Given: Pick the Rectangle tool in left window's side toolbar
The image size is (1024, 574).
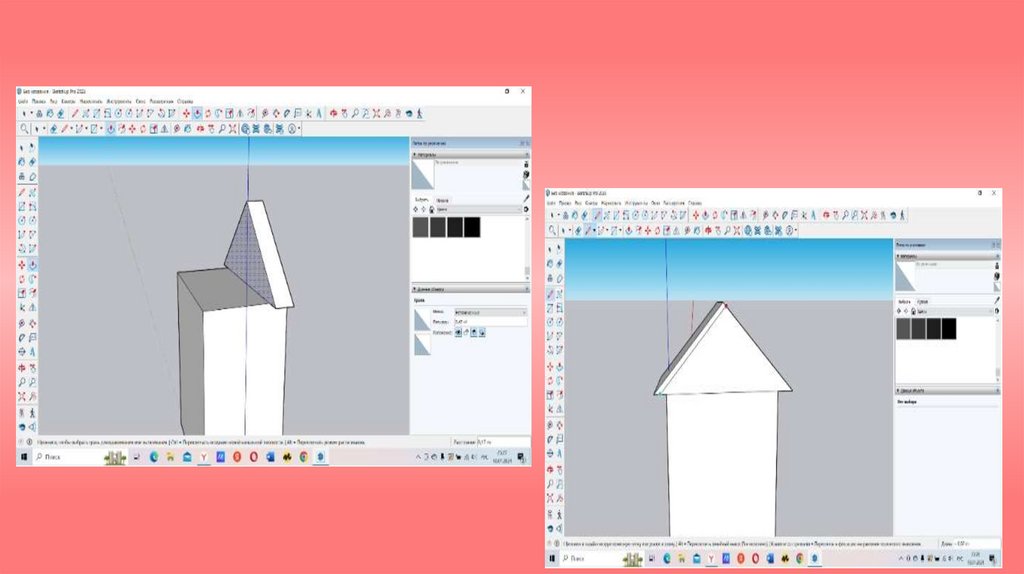Looking at the screenshot, I should point(22,206).
